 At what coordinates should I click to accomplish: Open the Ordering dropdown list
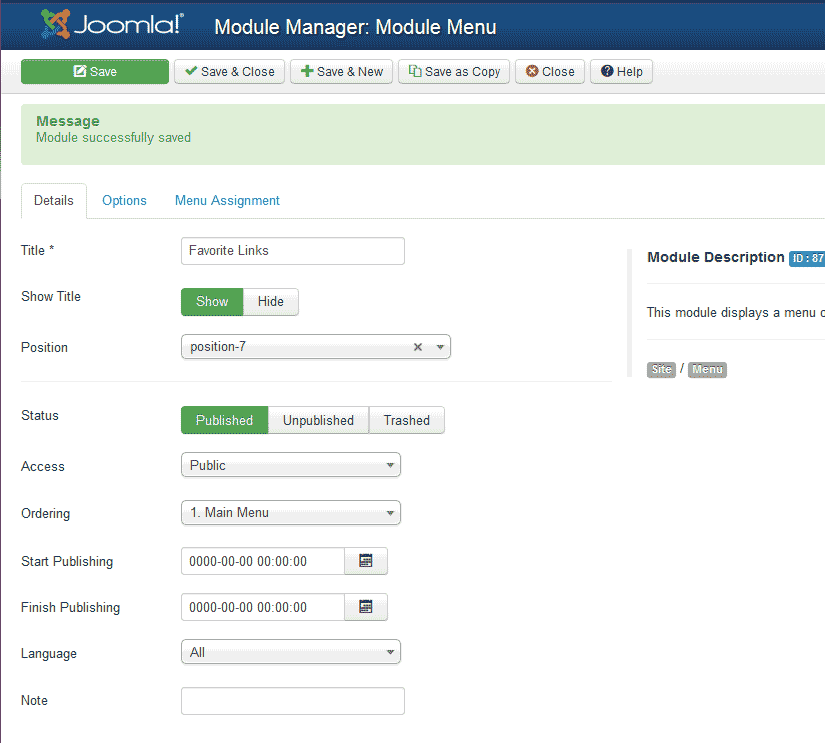tap(290, 513)
